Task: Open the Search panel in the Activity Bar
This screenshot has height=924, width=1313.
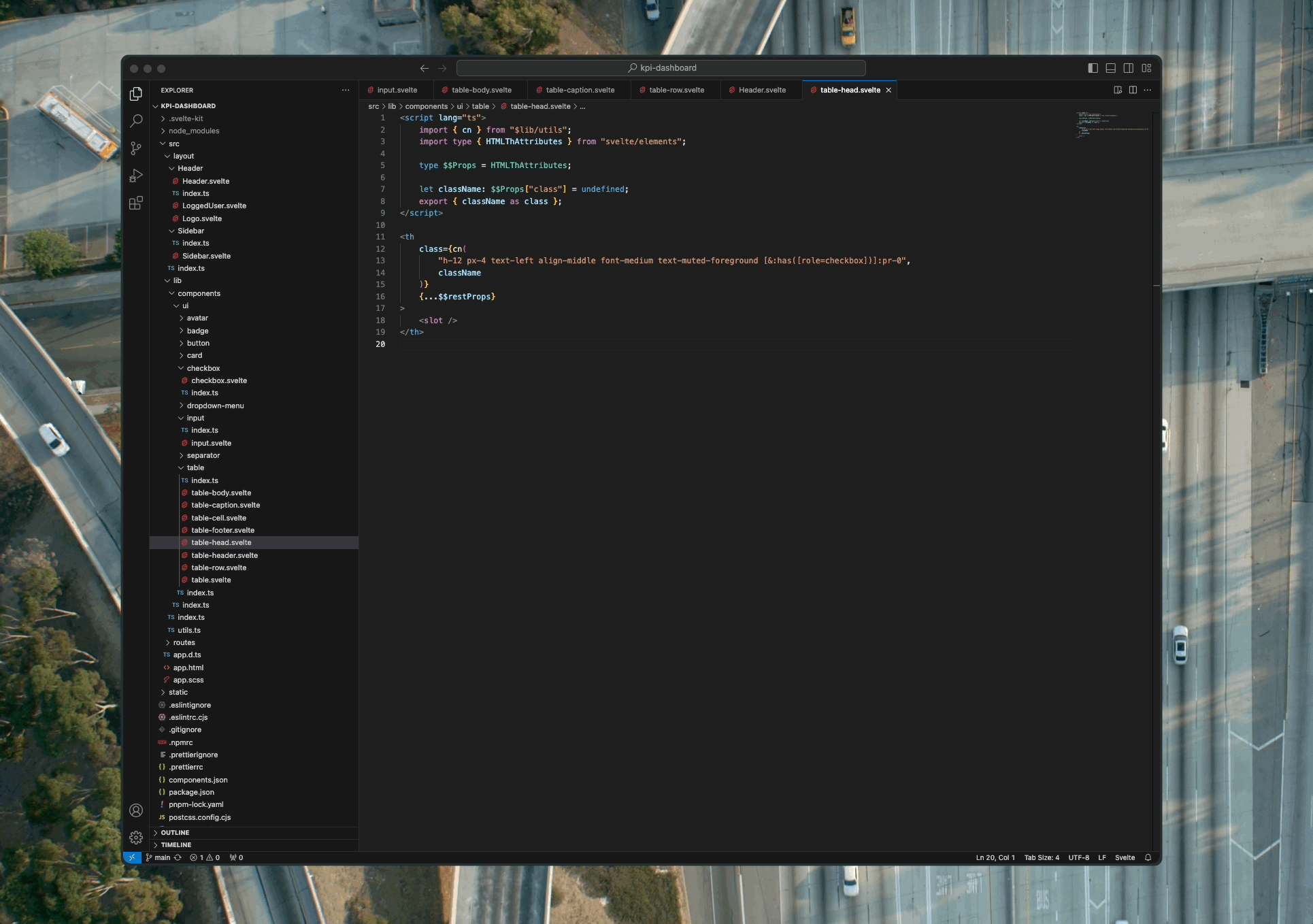Action: tap(136, 121)
